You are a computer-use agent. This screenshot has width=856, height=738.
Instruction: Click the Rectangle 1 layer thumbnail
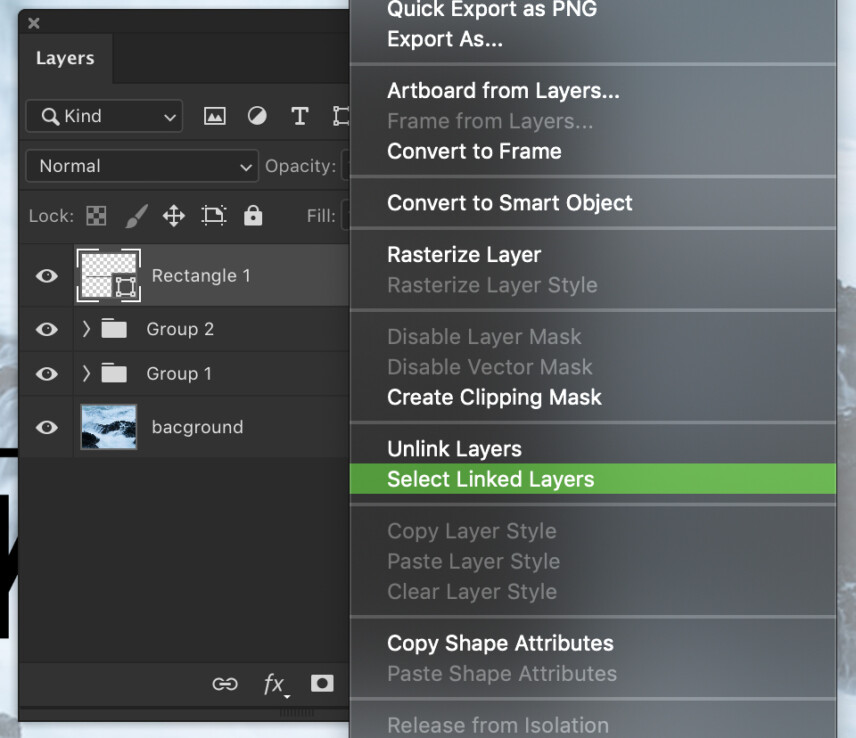pos(108,275)
